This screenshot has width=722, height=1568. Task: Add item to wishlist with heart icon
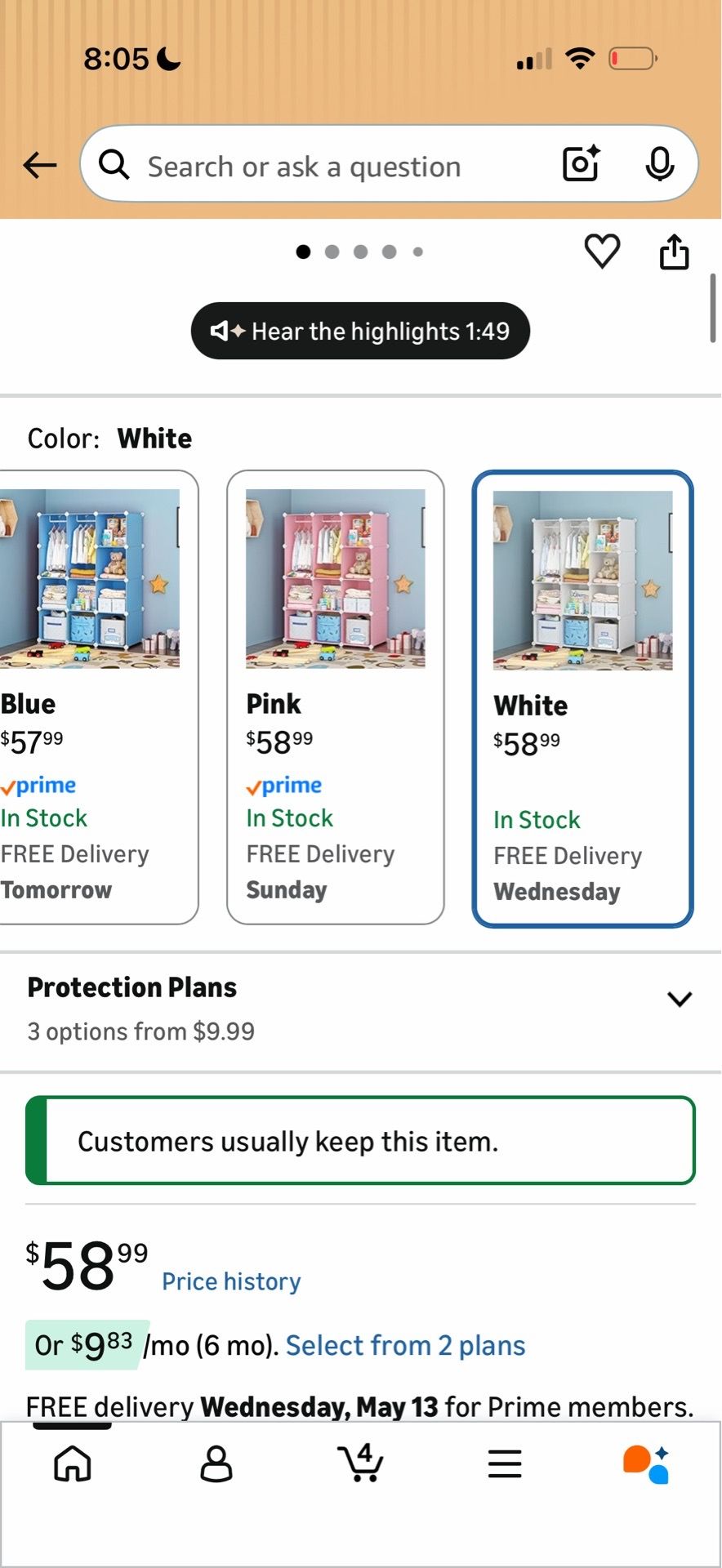pyautogui.click(x=602, y=251)
